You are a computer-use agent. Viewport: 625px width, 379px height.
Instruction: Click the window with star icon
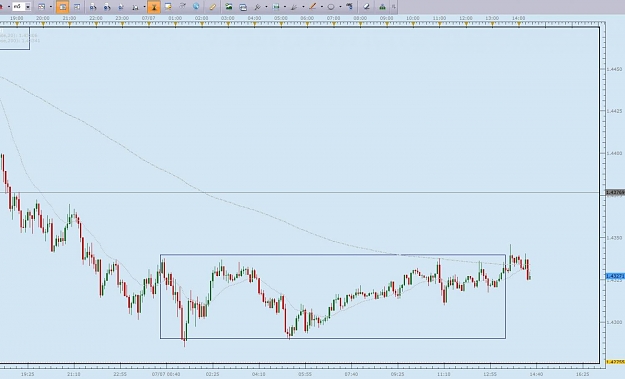click(168, 7)
